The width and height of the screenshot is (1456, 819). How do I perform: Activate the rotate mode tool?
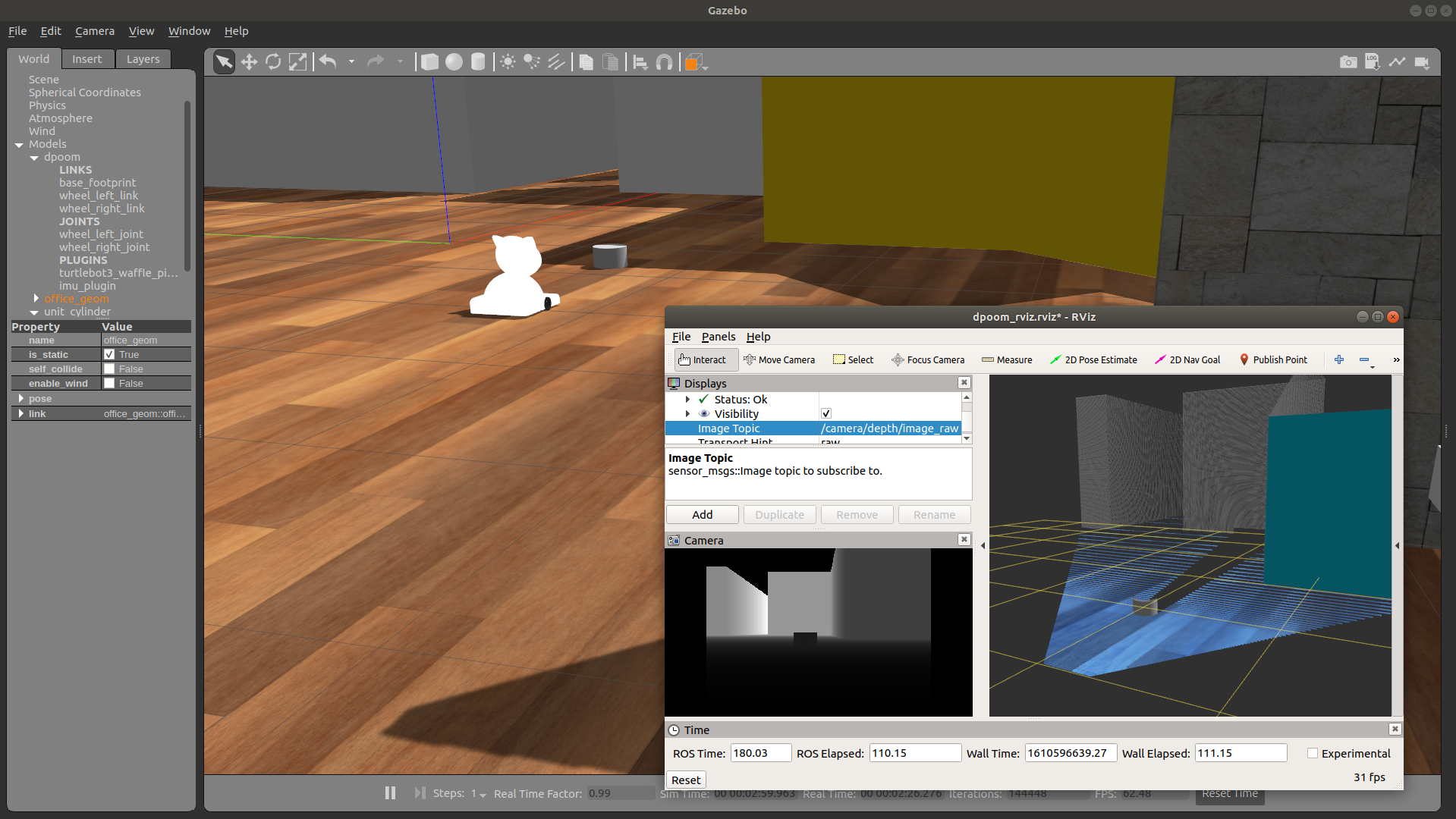[x=273, y=62]
